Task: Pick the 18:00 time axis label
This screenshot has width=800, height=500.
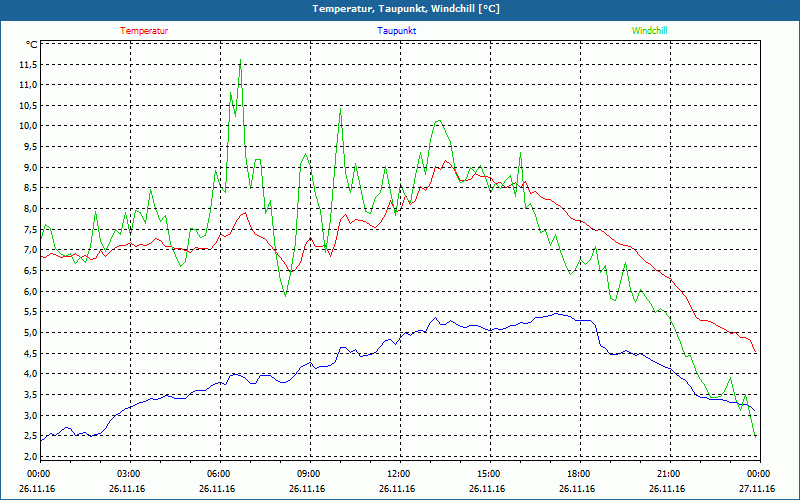Action: 578,474
